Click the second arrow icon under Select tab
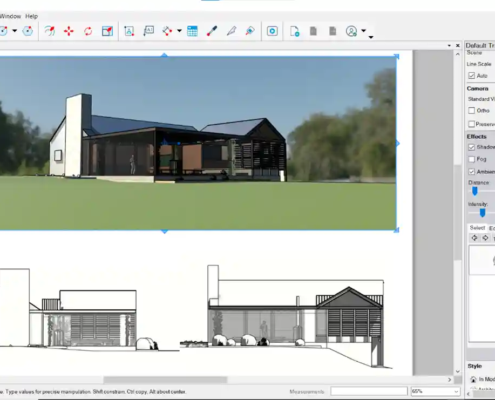 (x=485, y=238)
